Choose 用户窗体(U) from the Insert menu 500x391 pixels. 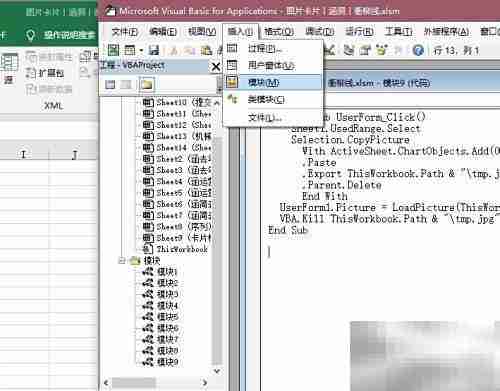coord(273,65)
